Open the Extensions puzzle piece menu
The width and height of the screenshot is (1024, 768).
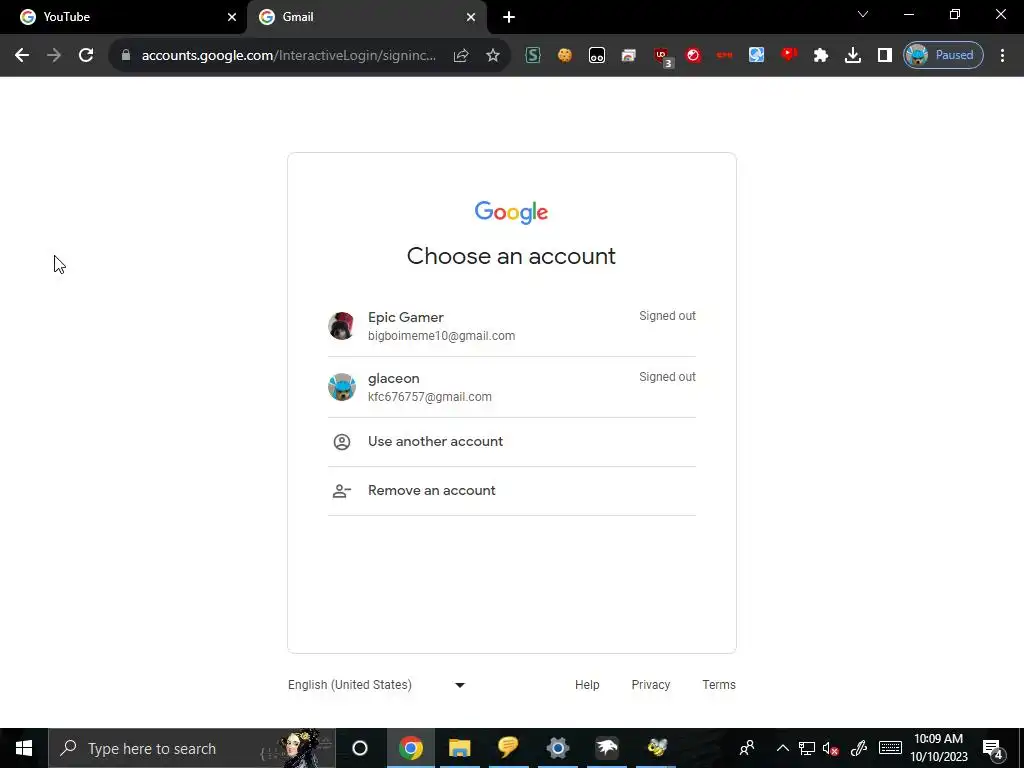(x=821, y=56)
